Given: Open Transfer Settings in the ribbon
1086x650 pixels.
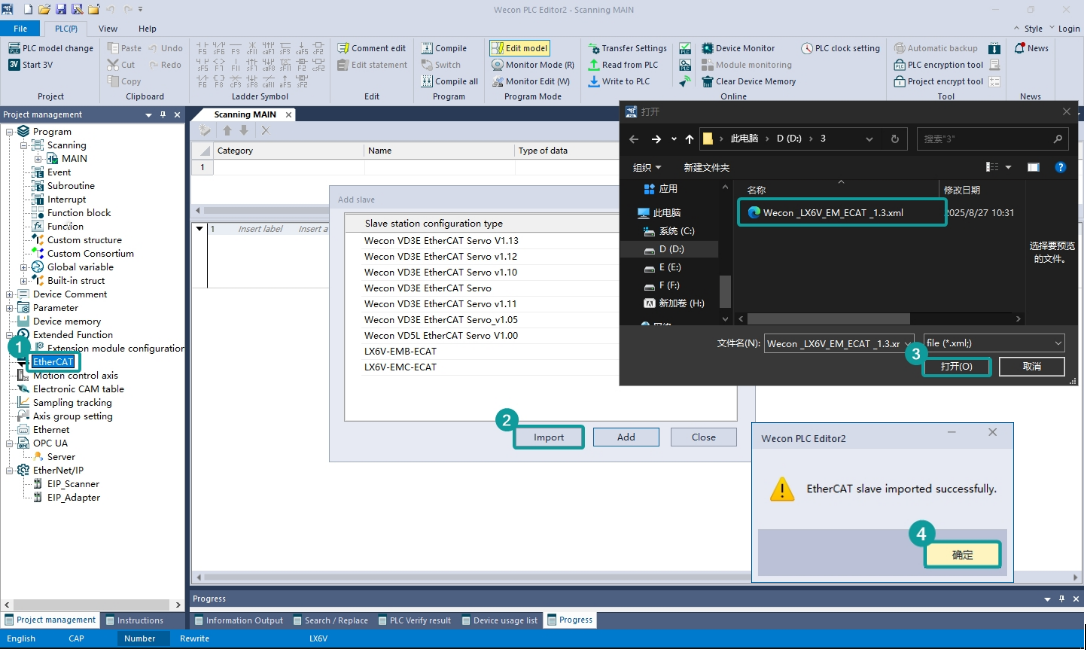Looking at the screenshot, I should pos(627,49).
